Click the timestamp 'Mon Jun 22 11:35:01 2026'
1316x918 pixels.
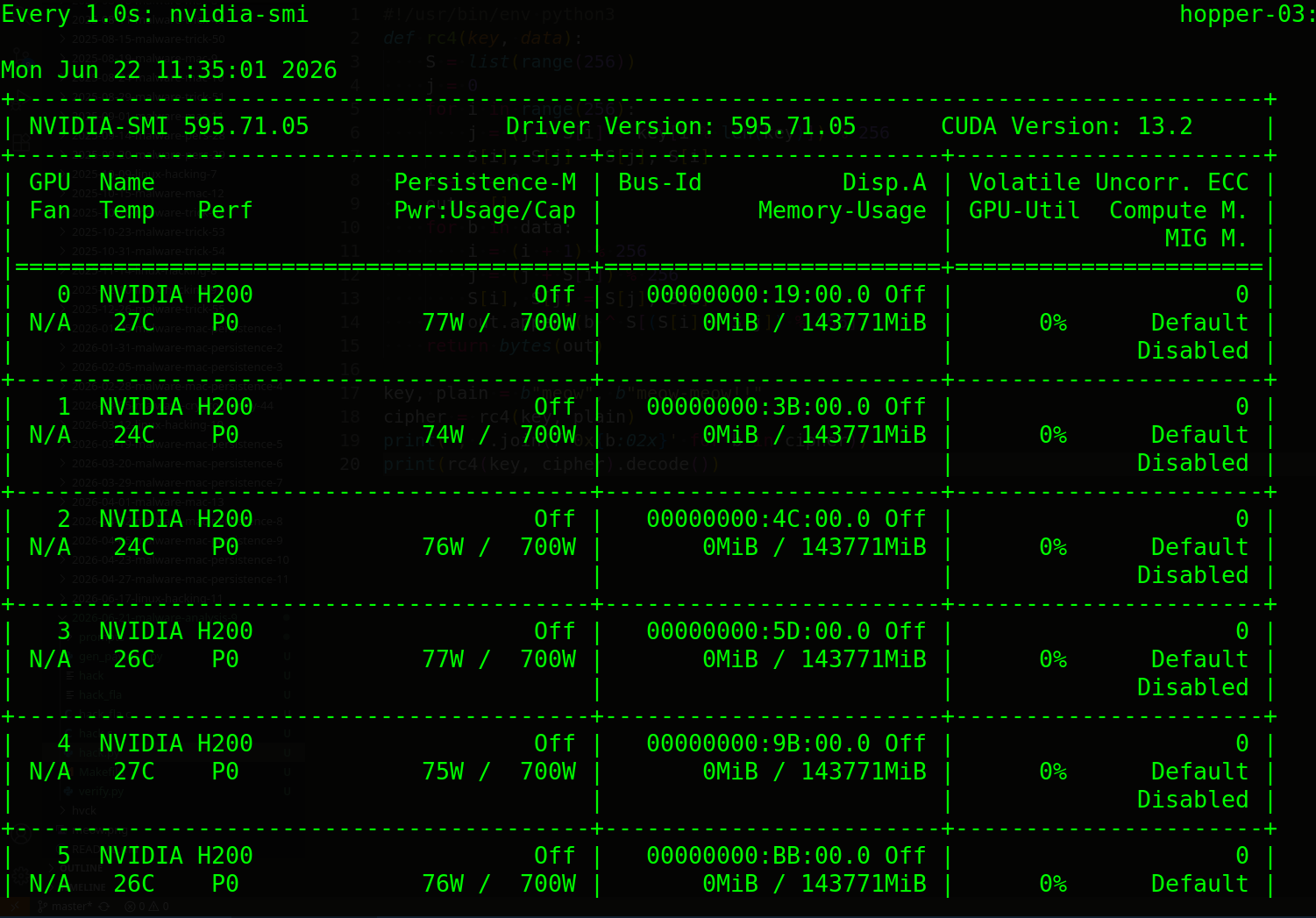click(169, 70)
